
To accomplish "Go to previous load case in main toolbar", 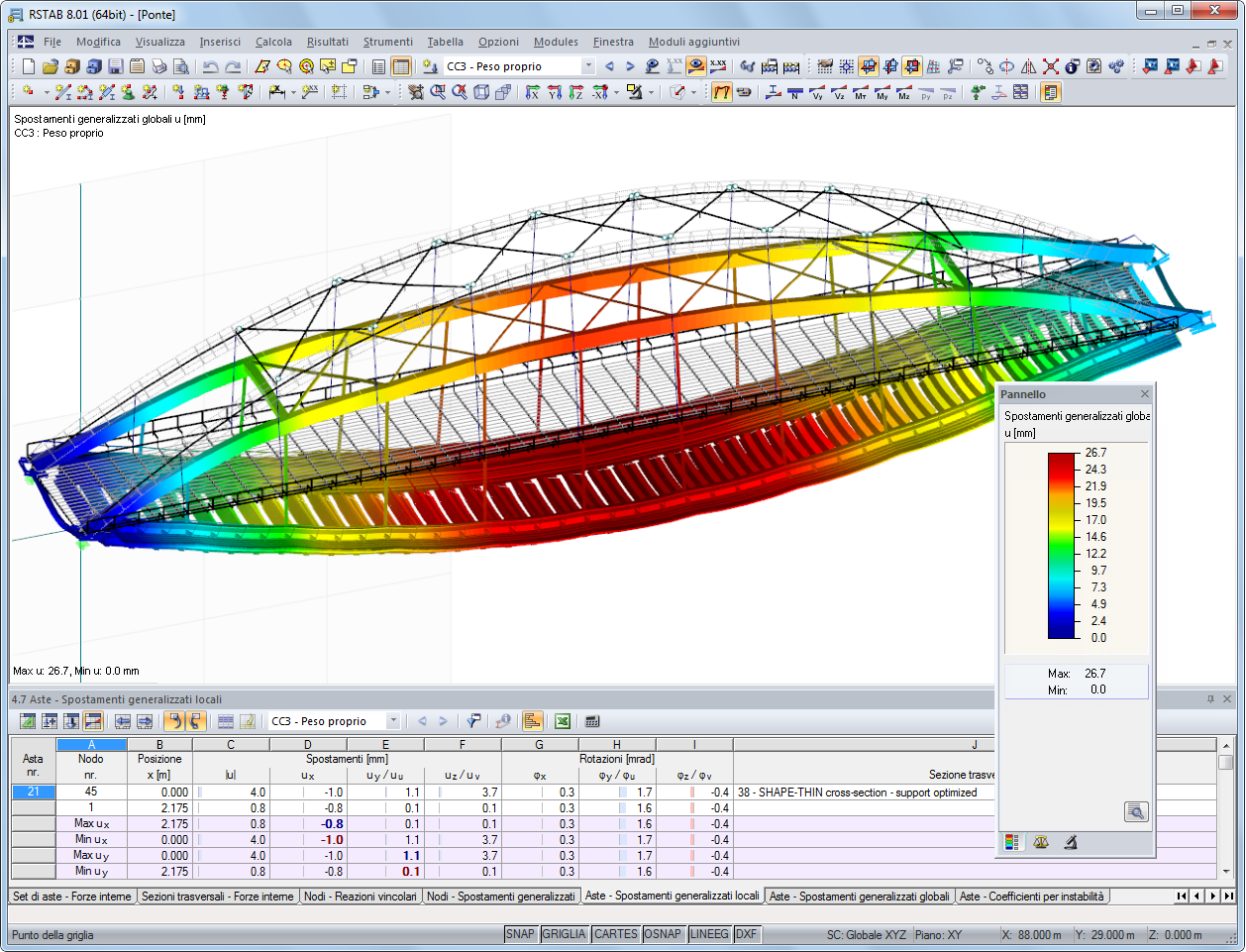I will pyautogui.click(x=609, y=66).
